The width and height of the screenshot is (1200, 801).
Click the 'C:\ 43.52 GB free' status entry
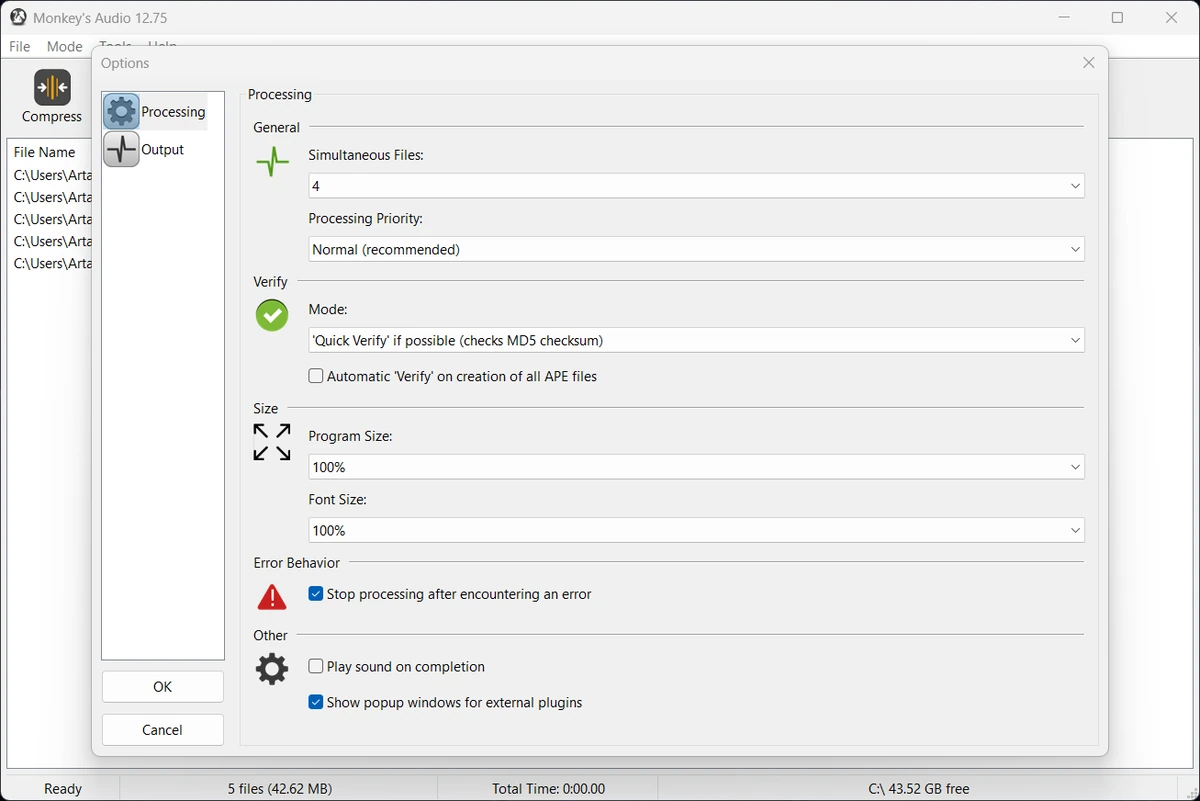pyautogui.click(x=919, y=789)
